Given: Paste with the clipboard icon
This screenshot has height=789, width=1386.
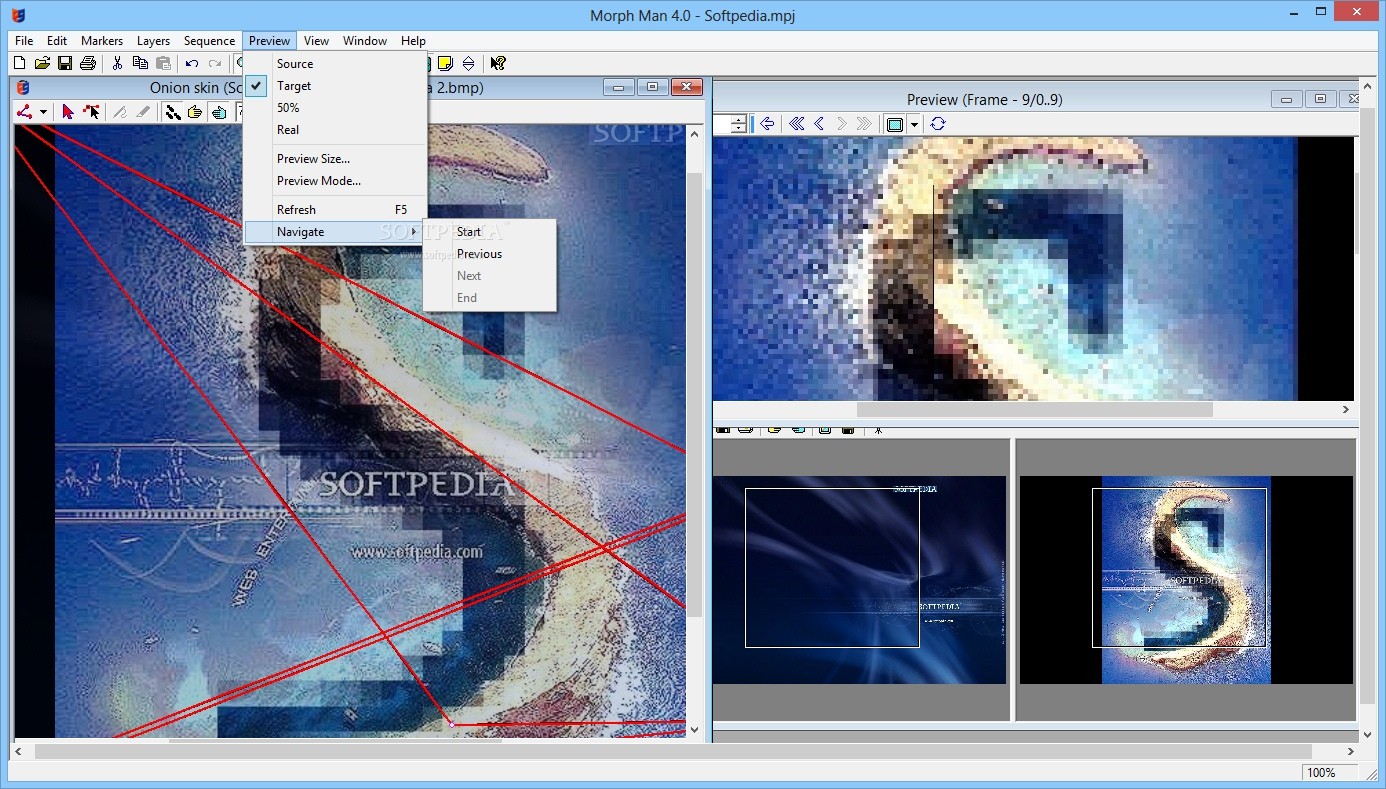Looking at the screenshot, I should pyautogui.click(x=163, y=64).
